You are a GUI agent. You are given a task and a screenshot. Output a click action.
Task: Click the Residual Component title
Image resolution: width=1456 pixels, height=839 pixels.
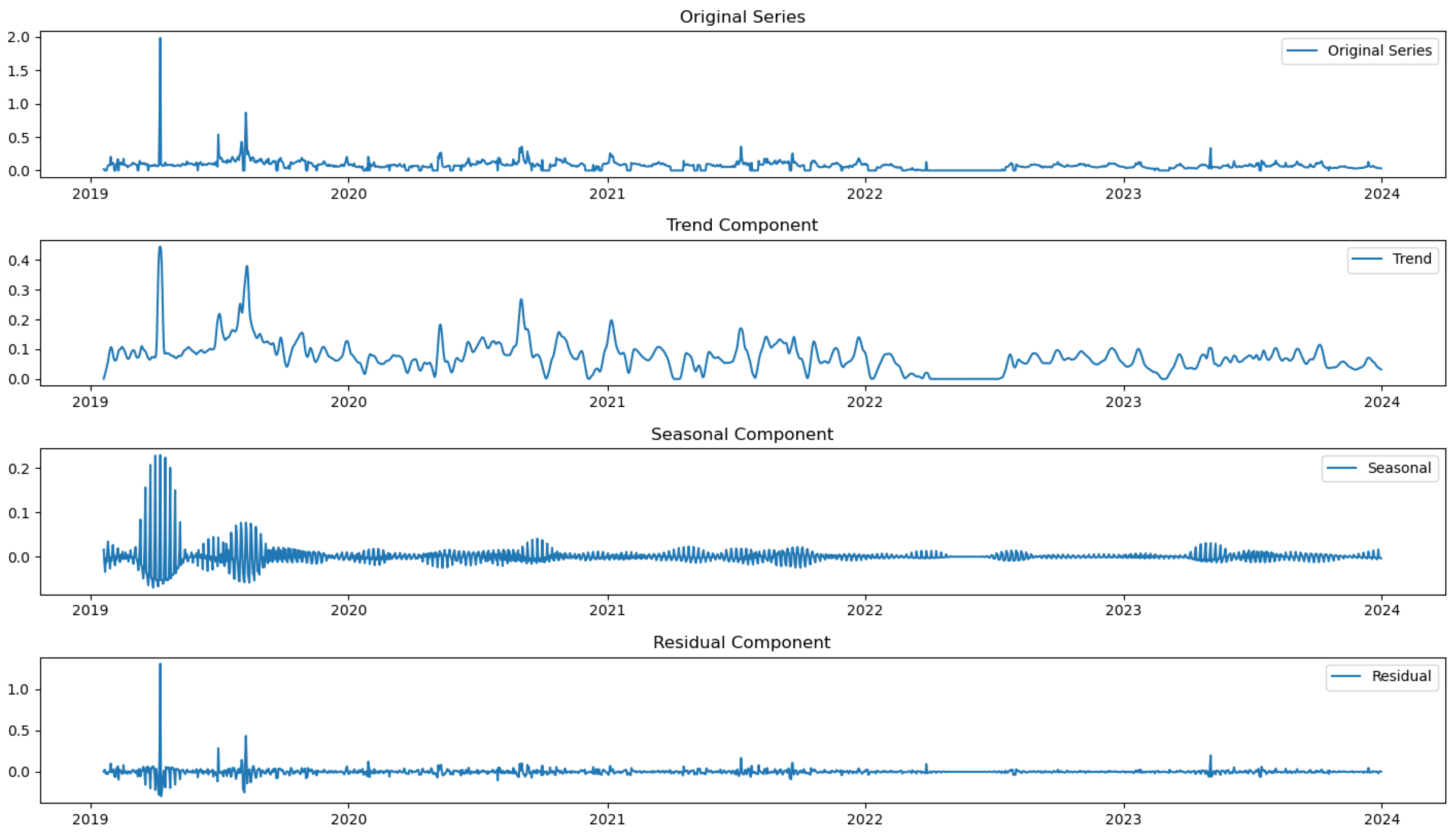[x=742, y=642]
